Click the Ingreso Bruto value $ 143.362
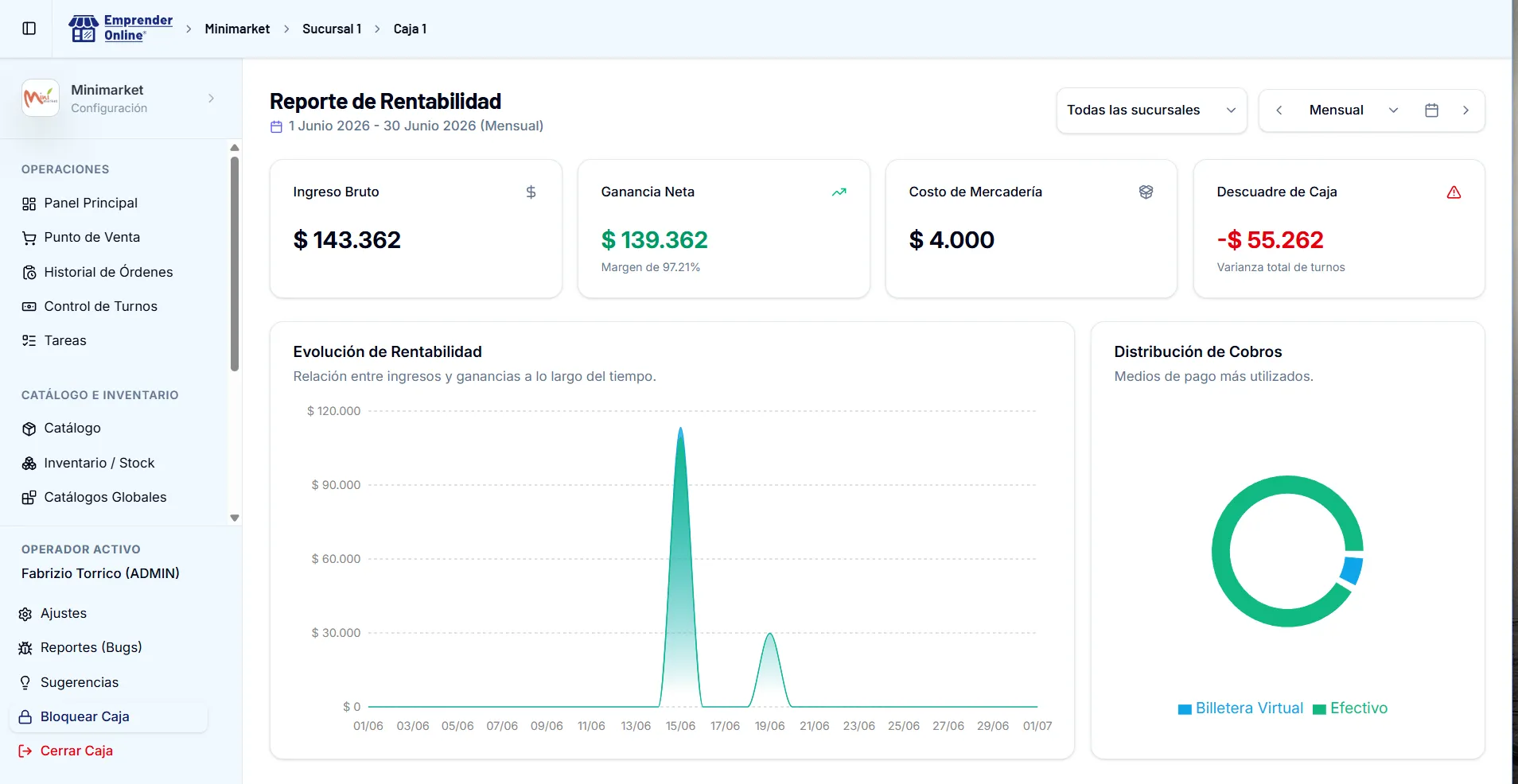 point(347,240)
